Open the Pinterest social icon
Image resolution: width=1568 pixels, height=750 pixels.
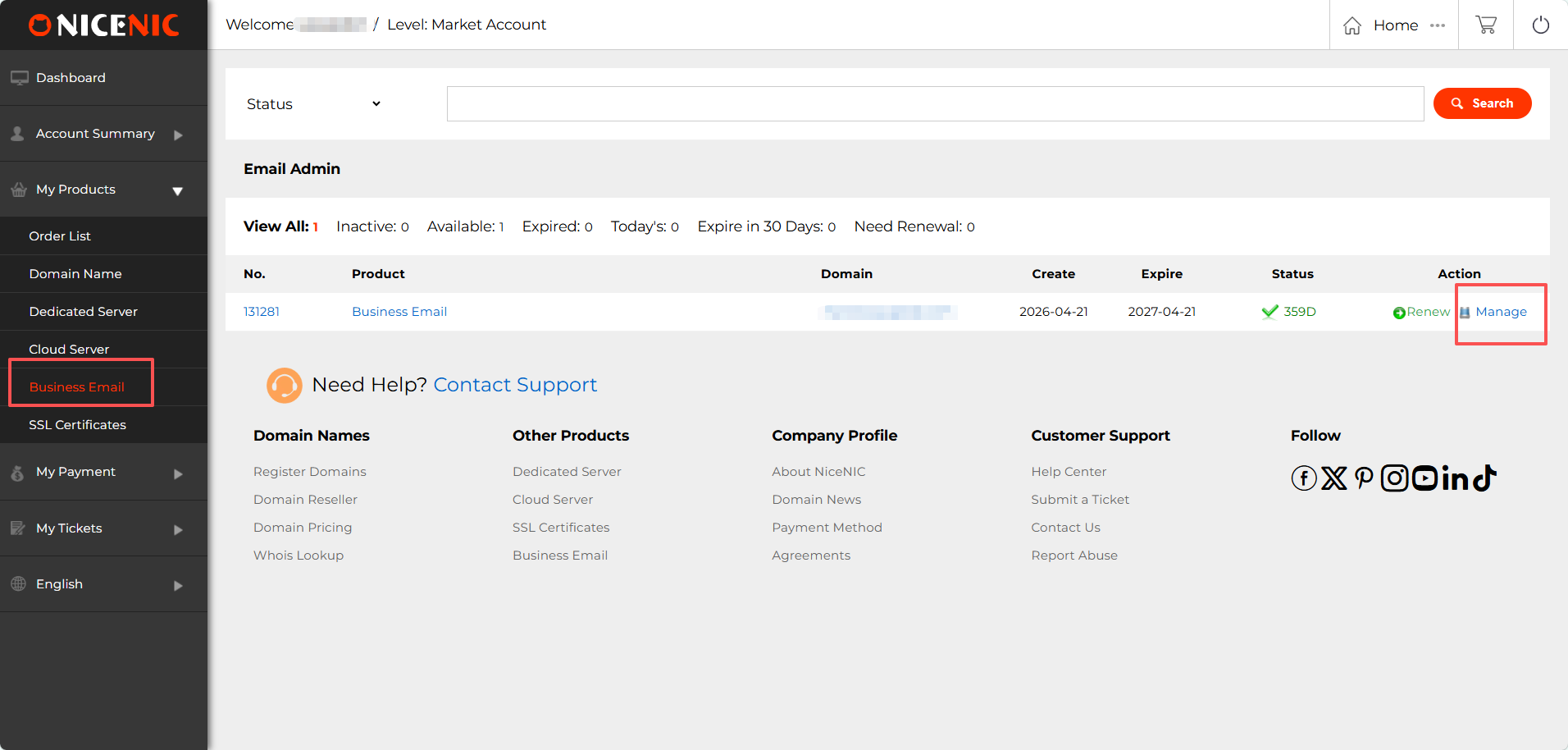point(1363,478)
